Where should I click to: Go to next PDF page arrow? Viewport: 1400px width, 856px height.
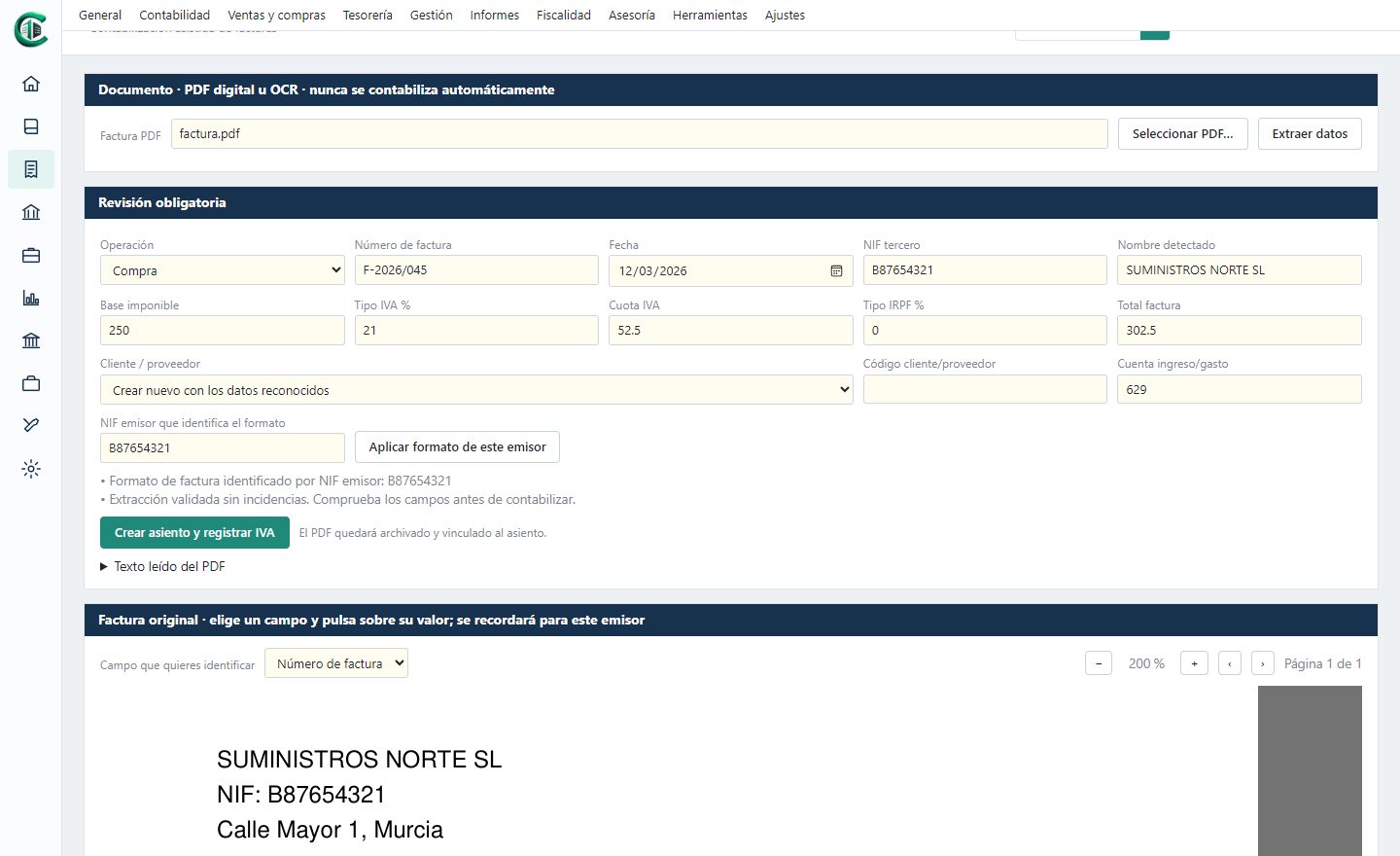tap(1263, 663)
